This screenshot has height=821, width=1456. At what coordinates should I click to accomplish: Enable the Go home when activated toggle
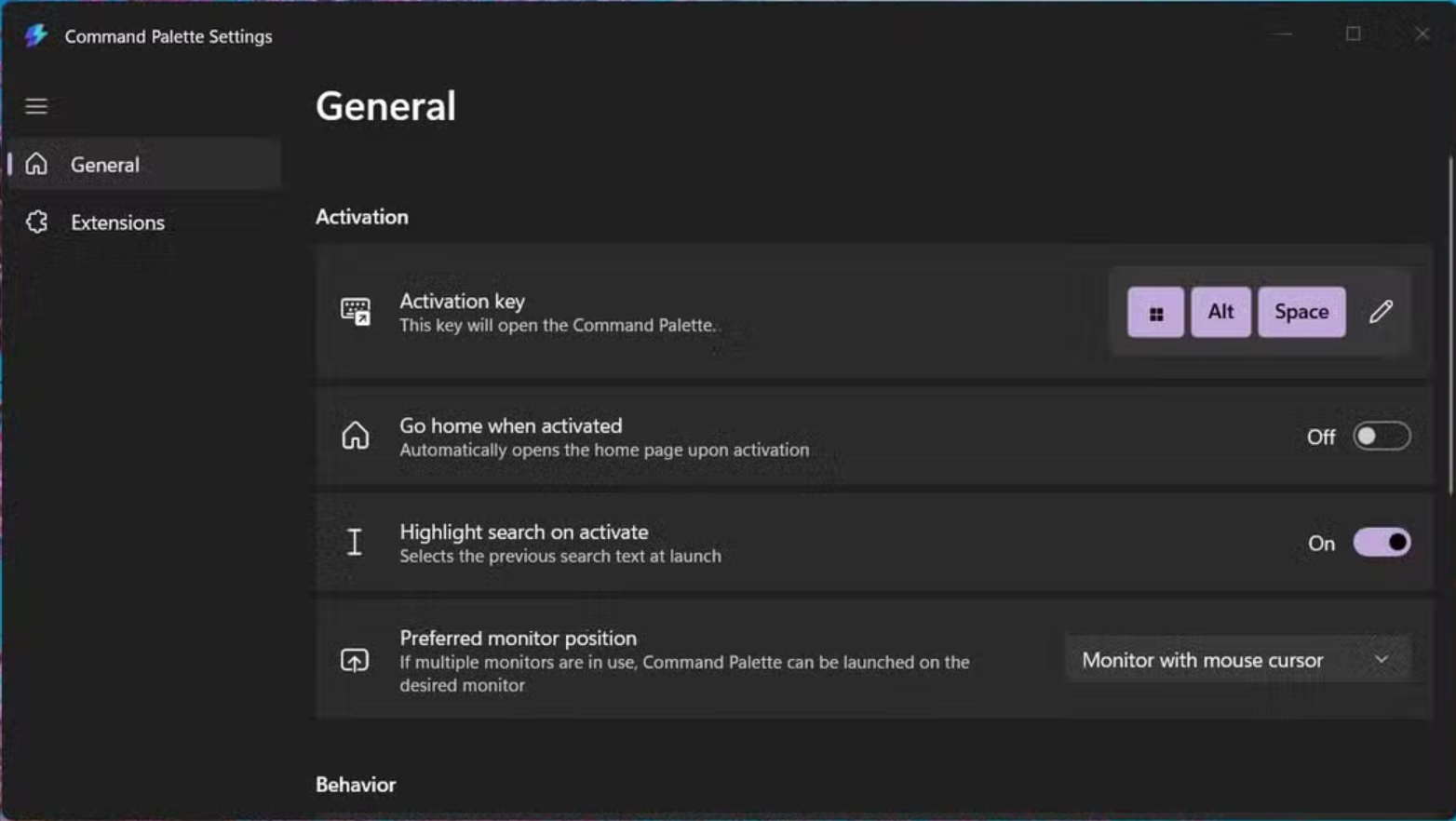click(x=1382, y=436)
